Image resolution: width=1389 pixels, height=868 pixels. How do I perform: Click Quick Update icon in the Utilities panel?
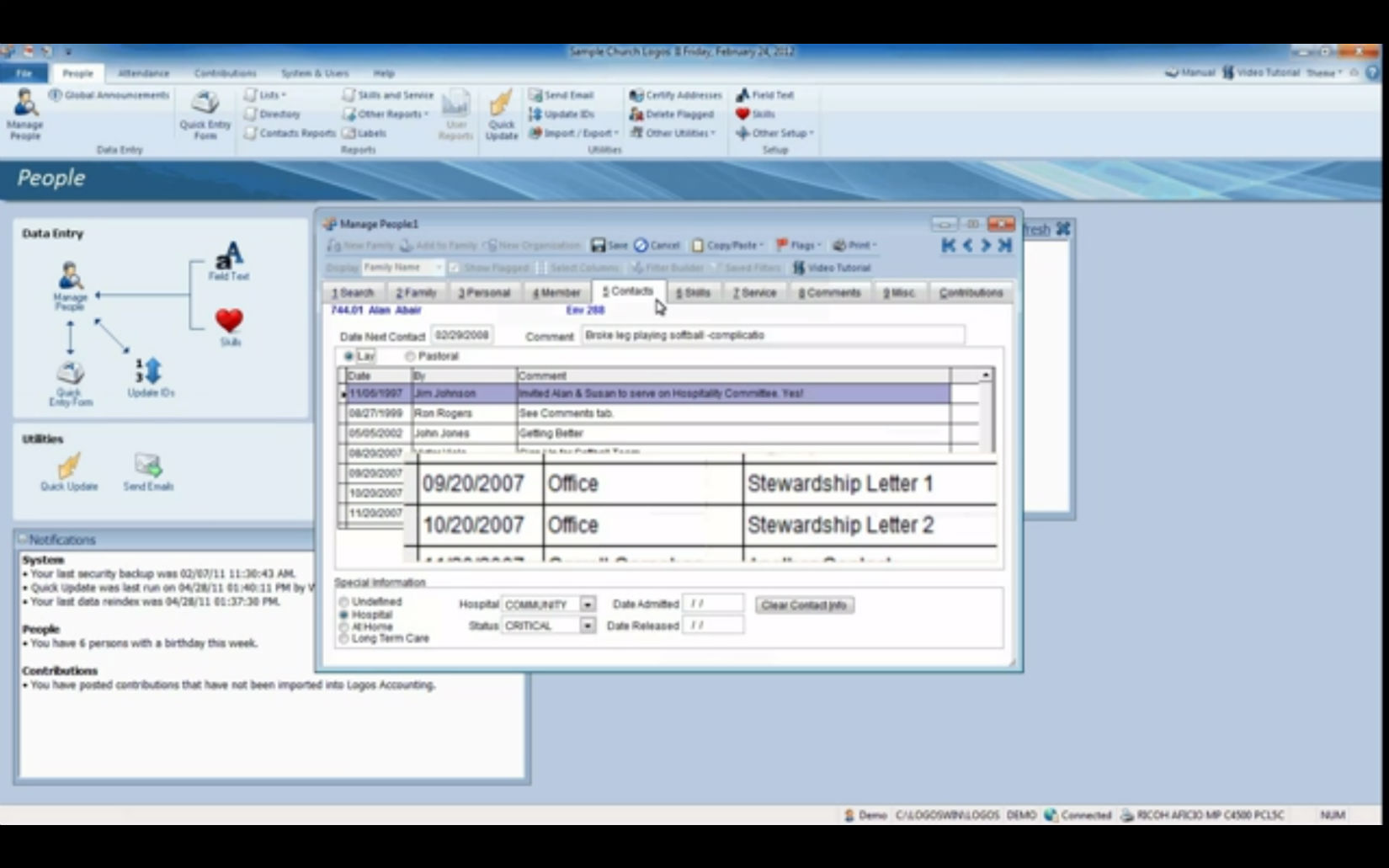tap(69, 471)
